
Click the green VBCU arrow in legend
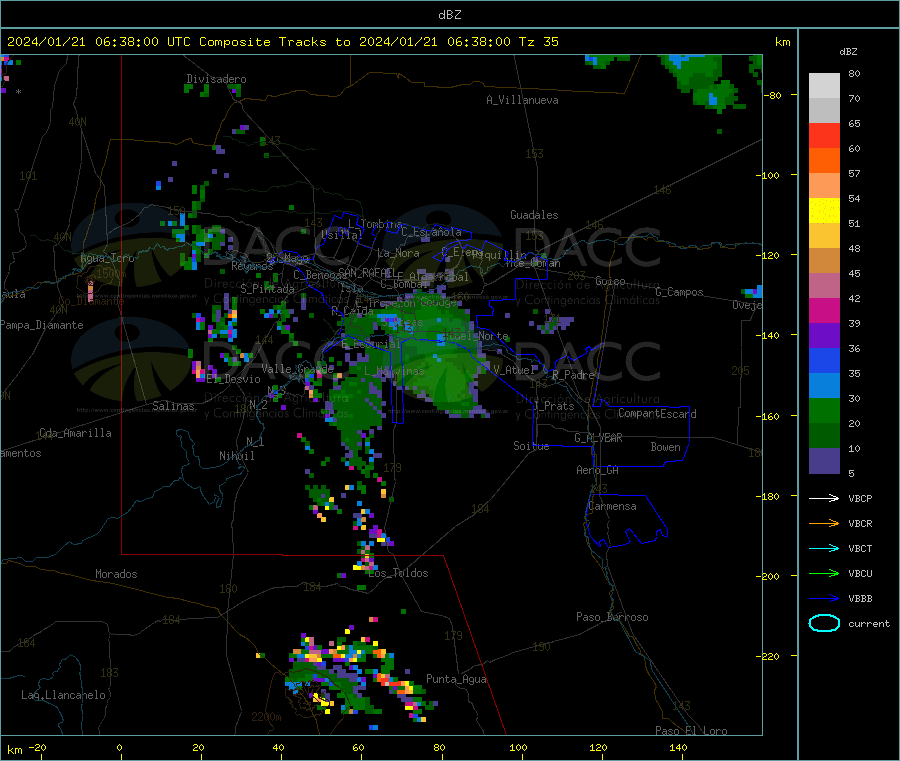pos(824,573)
